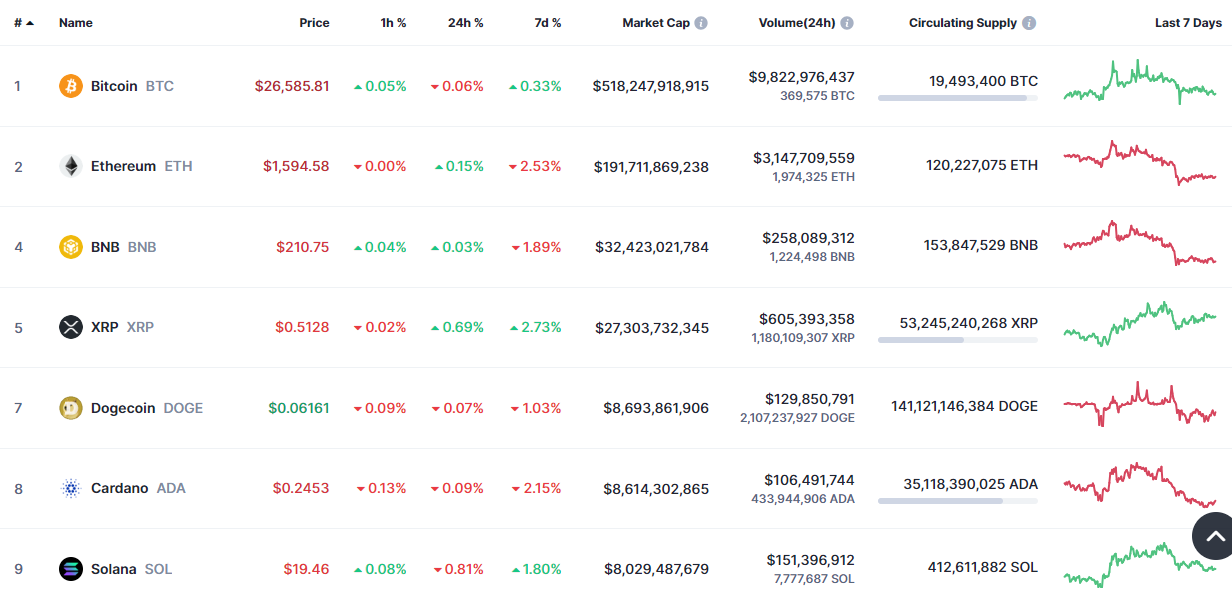The image size is (1232, 592).
Task: Sort by Name column header
Action: (x=76, y=23)
